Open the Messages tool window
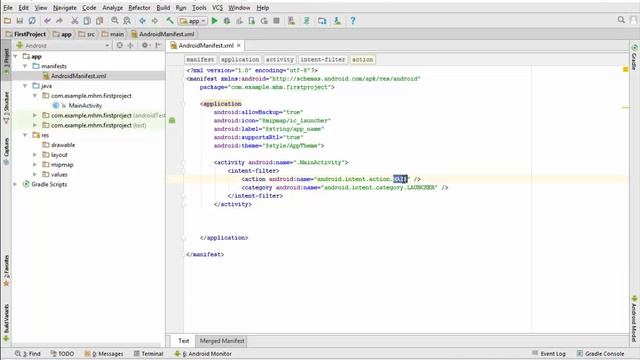 (x=104, y=353)
